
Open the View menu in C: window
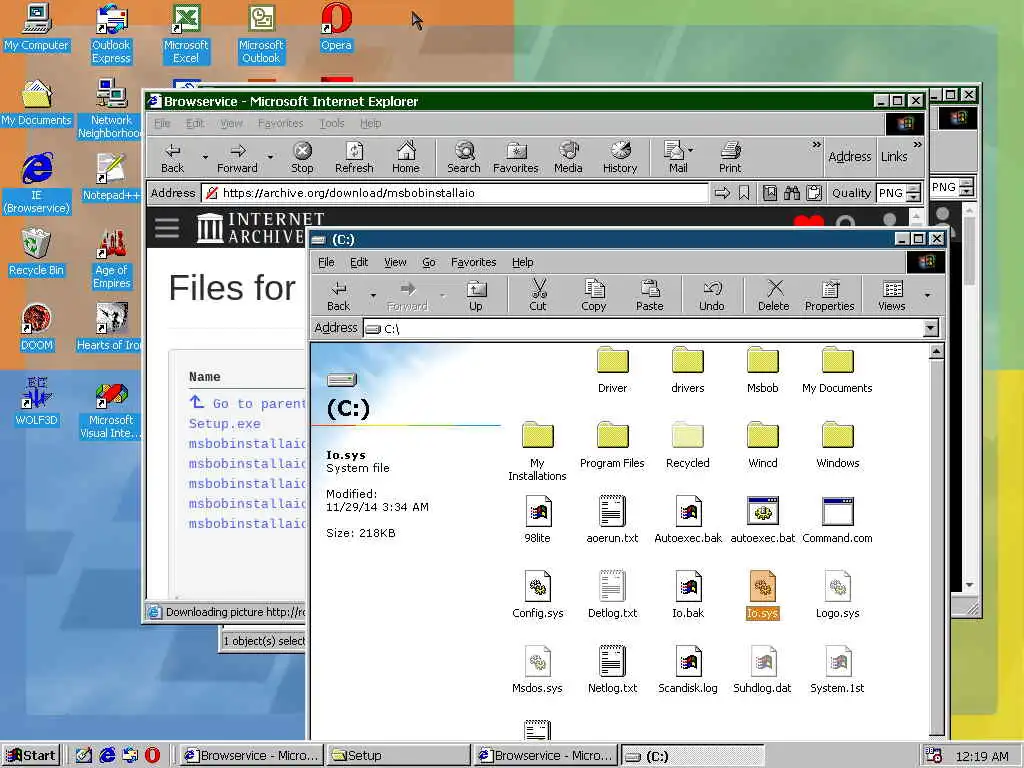point(395,262)
